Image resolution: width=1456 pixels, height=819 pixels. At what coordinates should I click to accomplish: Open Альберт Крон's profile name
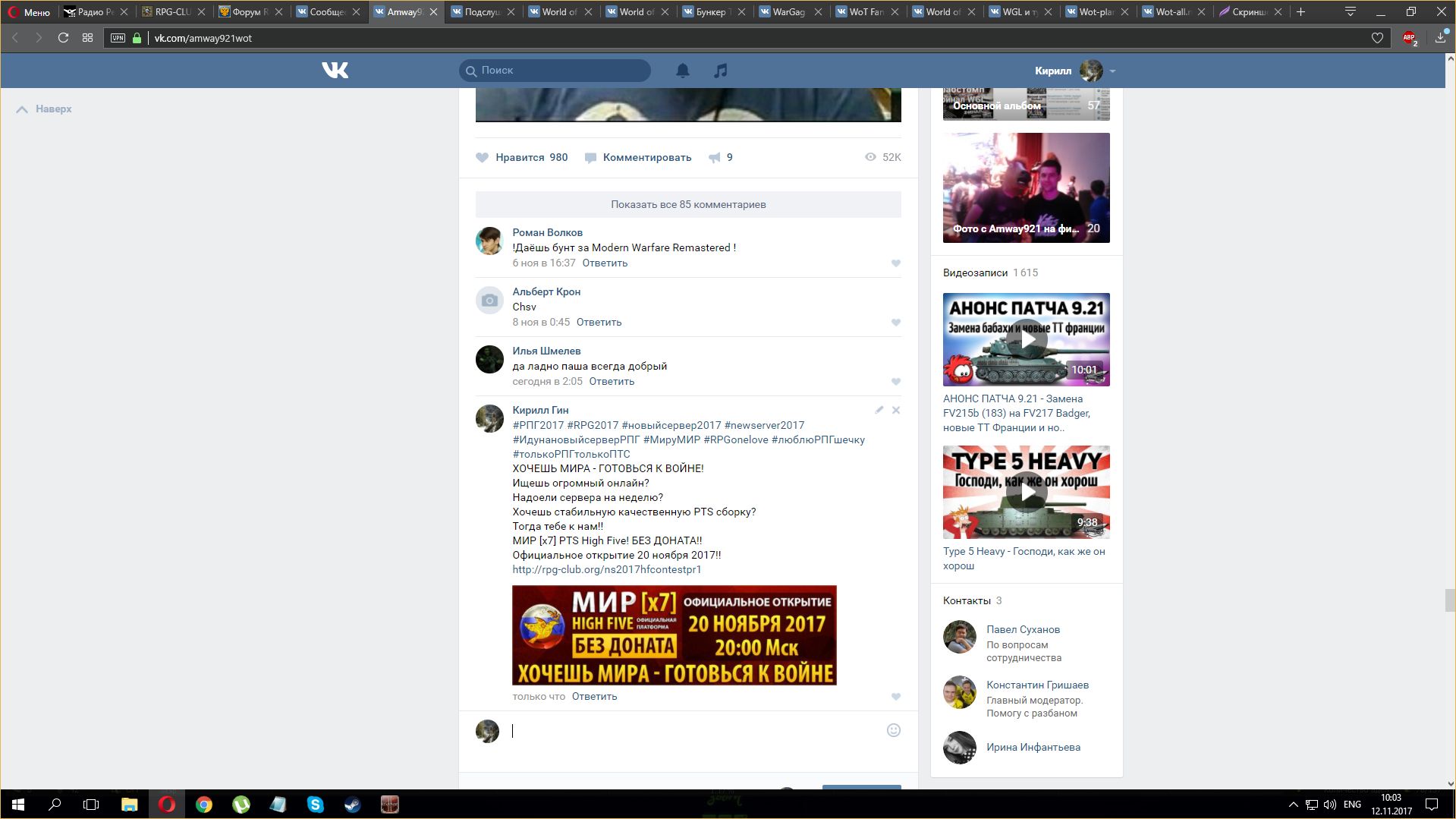point(546,292)
